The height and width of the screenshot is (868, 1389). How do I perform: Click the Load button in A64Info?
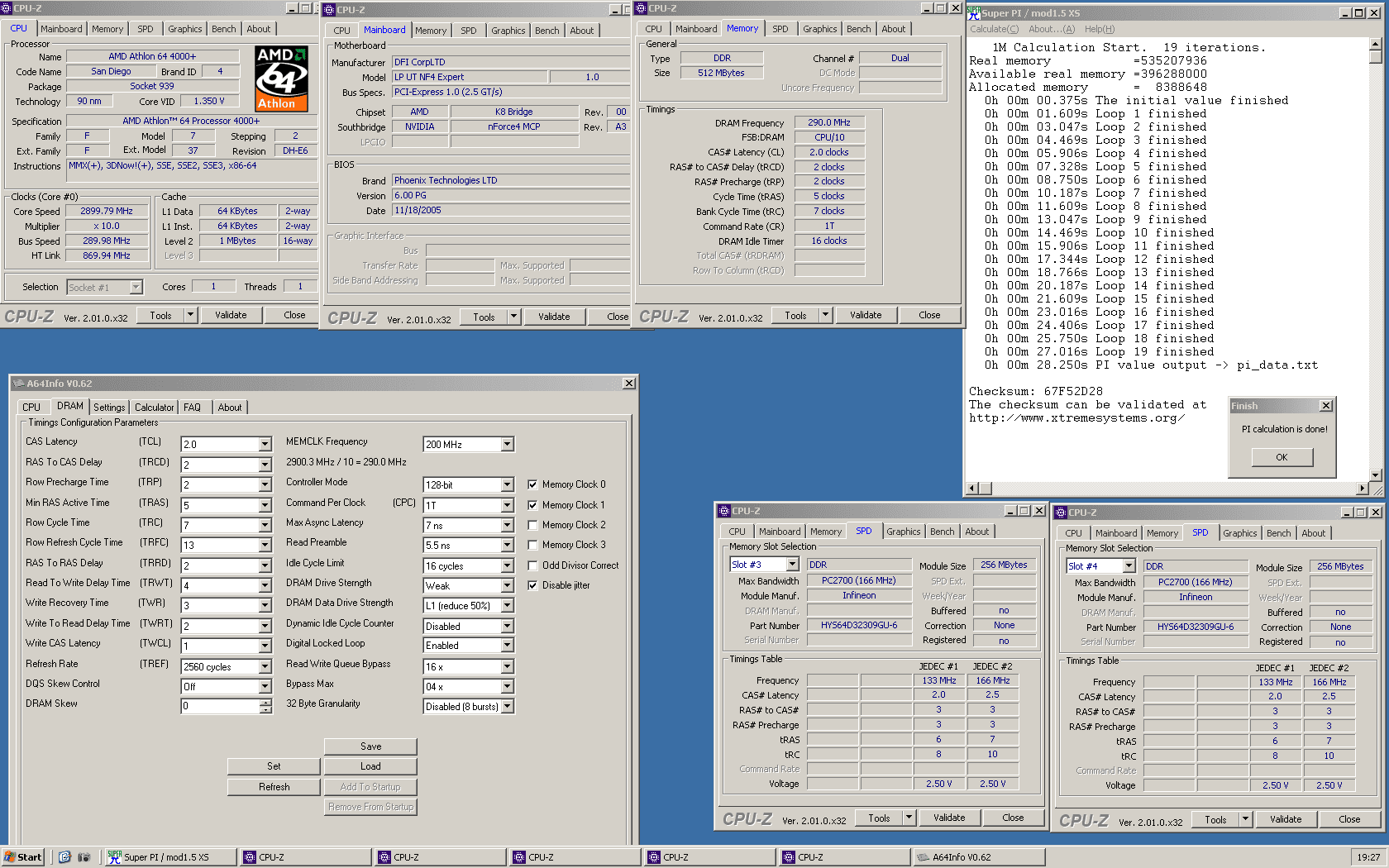(x=370, y=766)
